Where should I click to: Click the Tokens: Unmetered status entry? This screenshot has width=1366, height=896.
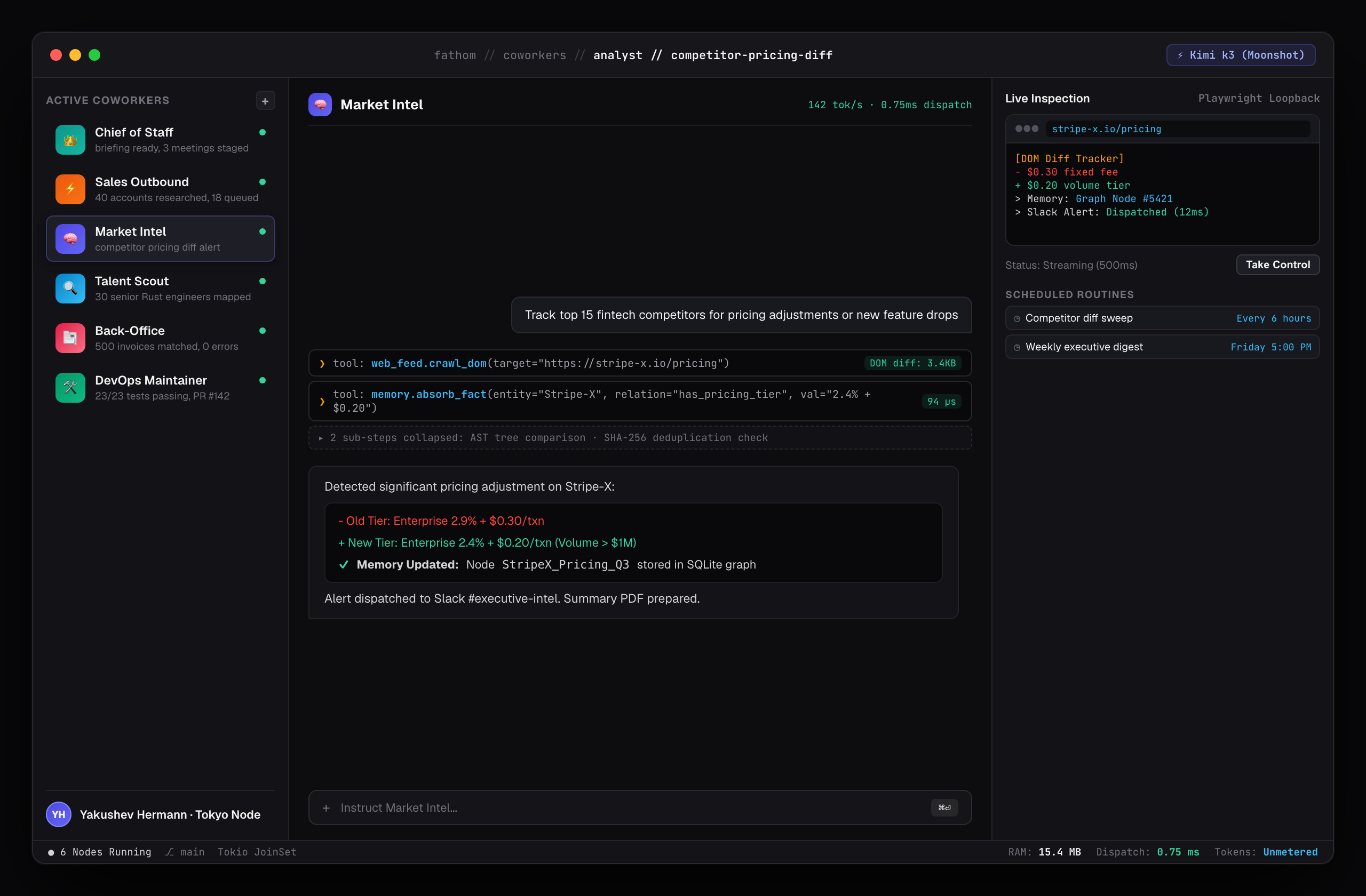[x=1266, y=852]
